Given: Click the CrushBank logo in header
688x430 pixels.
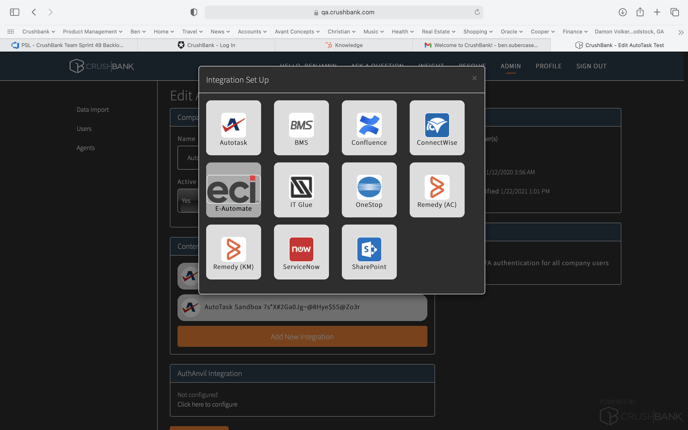Looking at the screenshot, I should (102, 66).
